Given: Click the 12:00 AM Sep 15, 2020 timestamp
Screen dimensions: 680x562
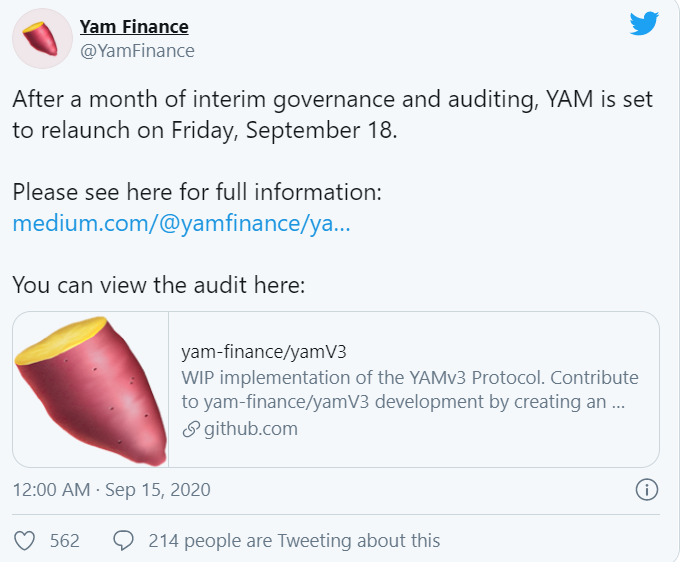Looking at the screenshot, I should point(111,490).
